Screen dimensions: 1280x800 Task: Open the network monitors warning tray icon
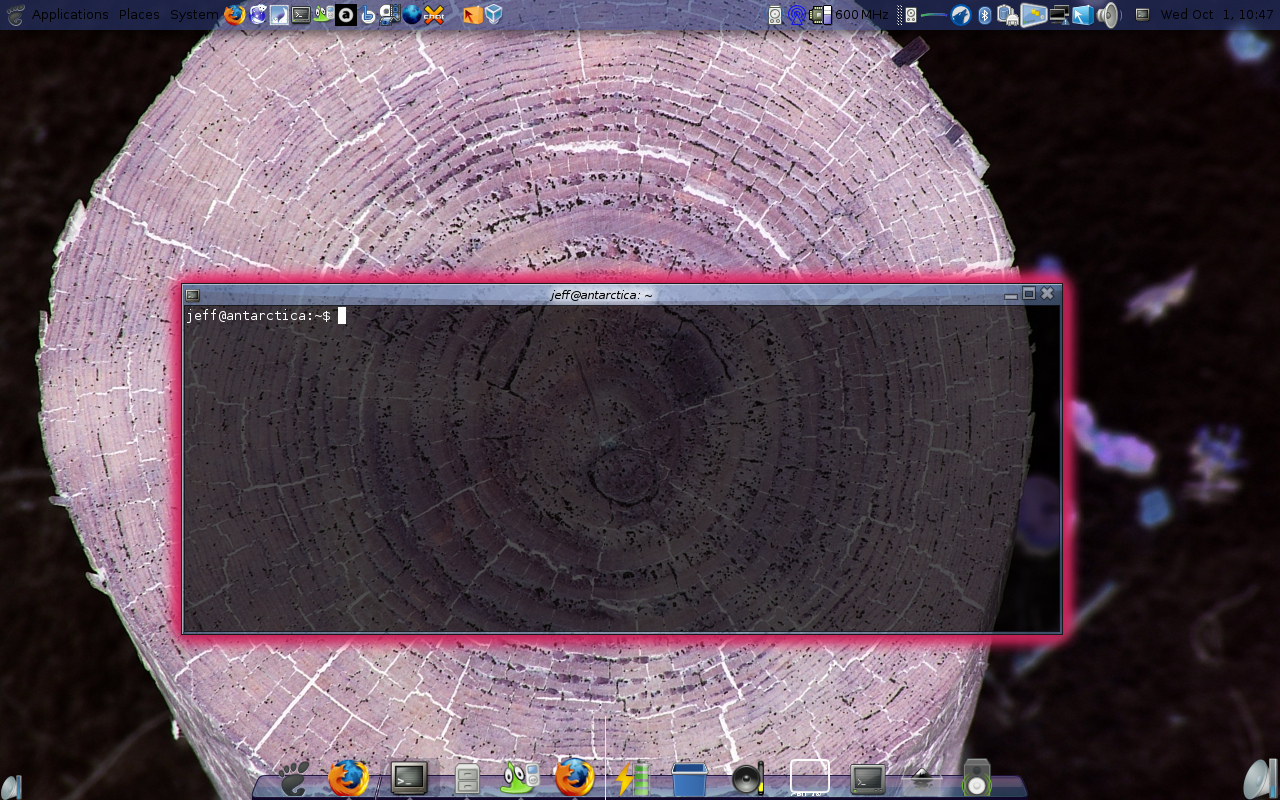tap(1059, 15)
